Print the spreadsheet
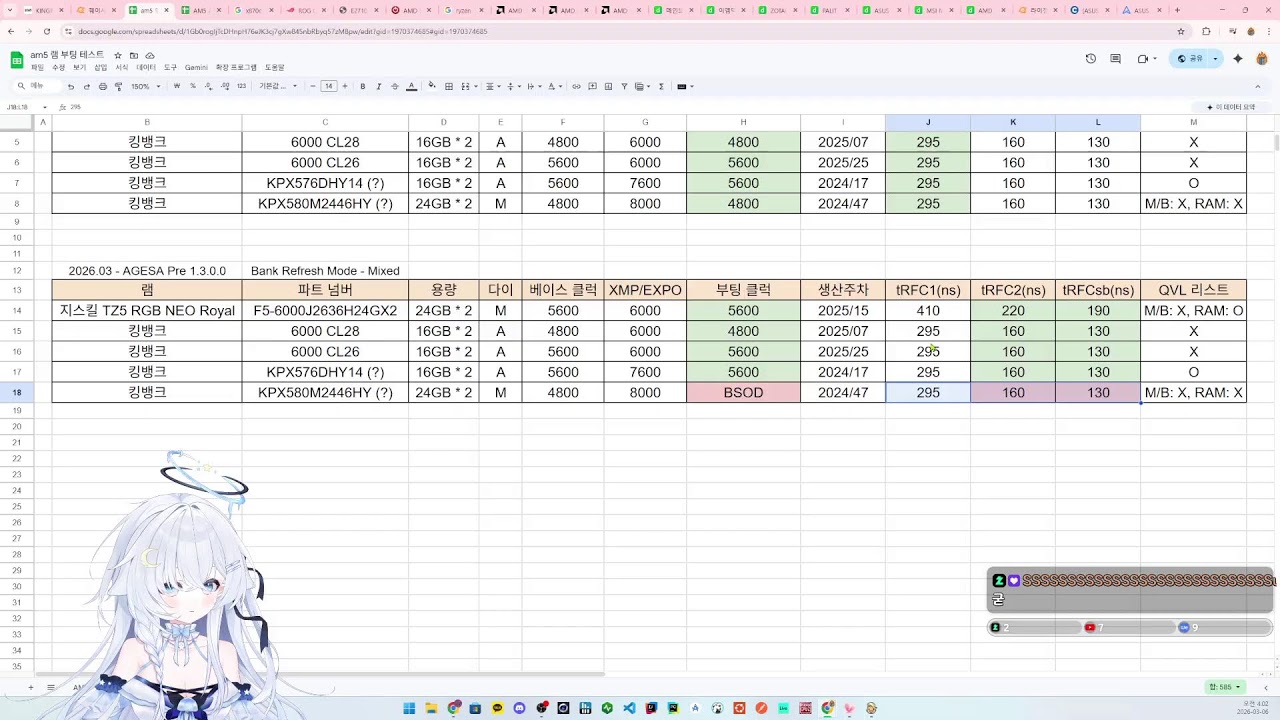This screenshot has height=720, width=1280. (102, 86)
